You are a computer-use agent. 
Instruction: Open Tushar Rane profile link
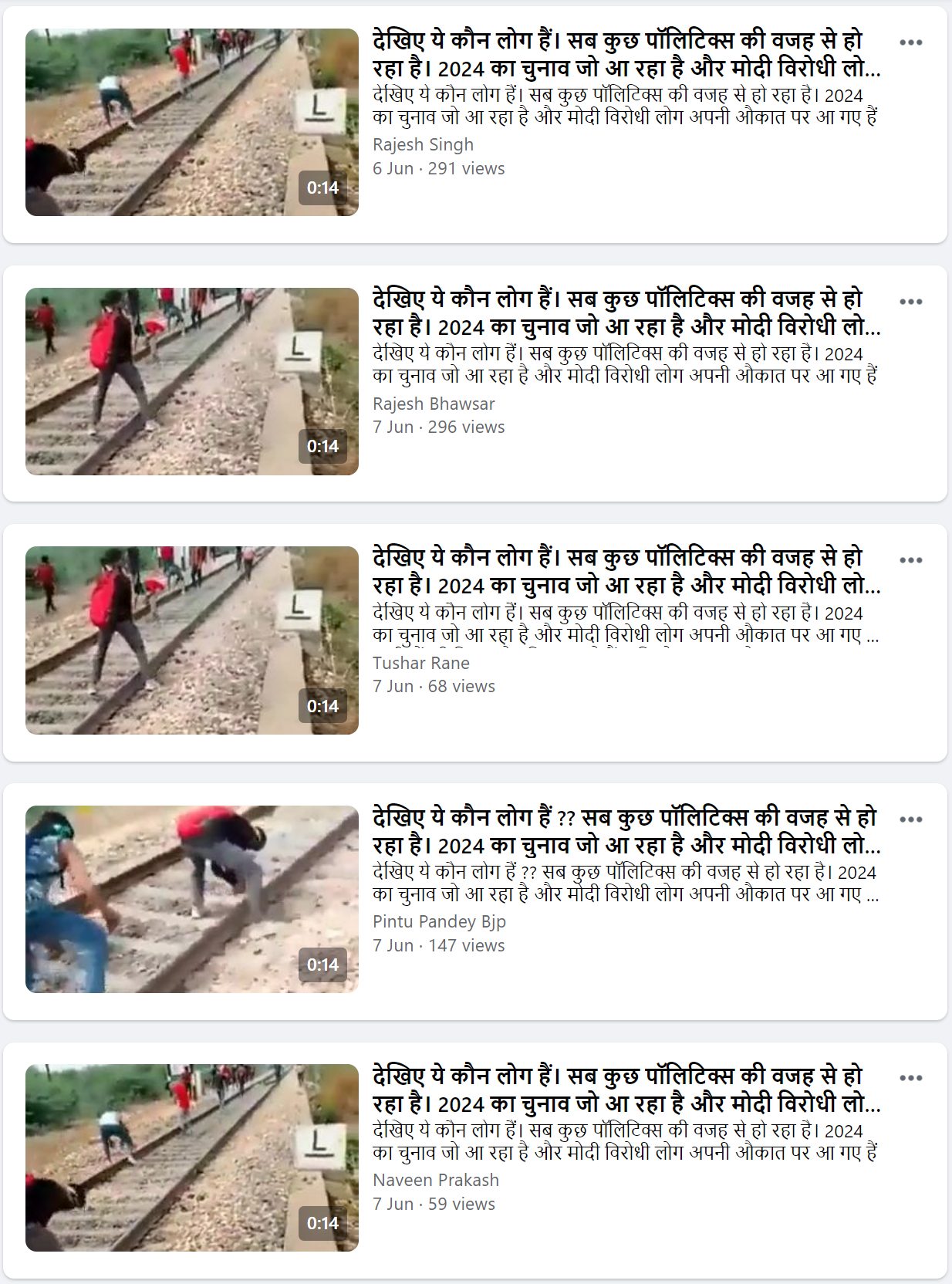(x=420, y=663)
